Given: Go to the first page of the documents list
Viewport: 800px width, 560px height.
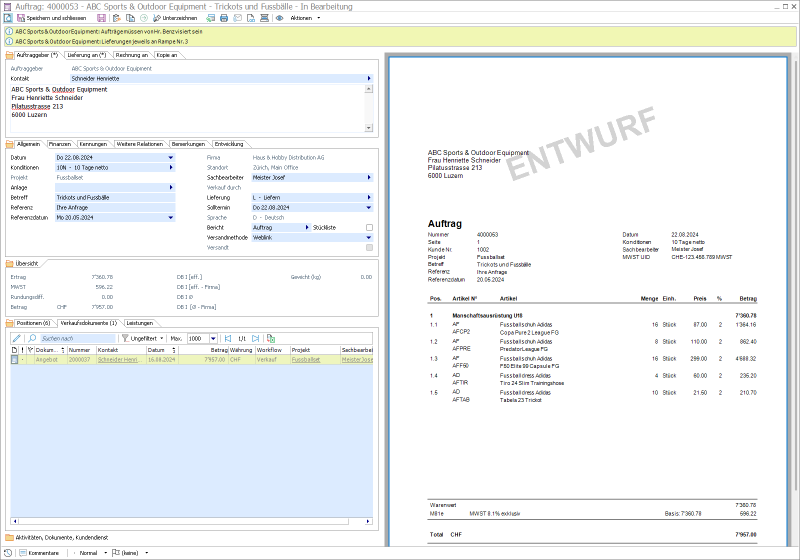Looking at the screenshot, I should [228, 338].
